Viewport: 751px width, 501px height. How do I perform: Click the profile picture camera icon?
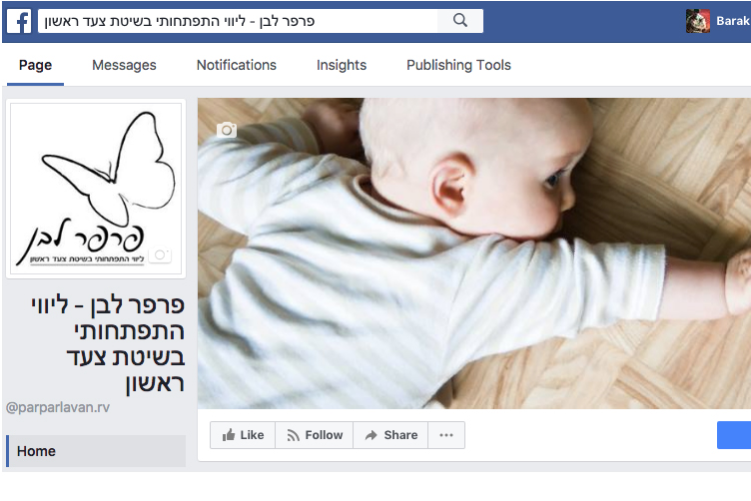click(160, 255)
